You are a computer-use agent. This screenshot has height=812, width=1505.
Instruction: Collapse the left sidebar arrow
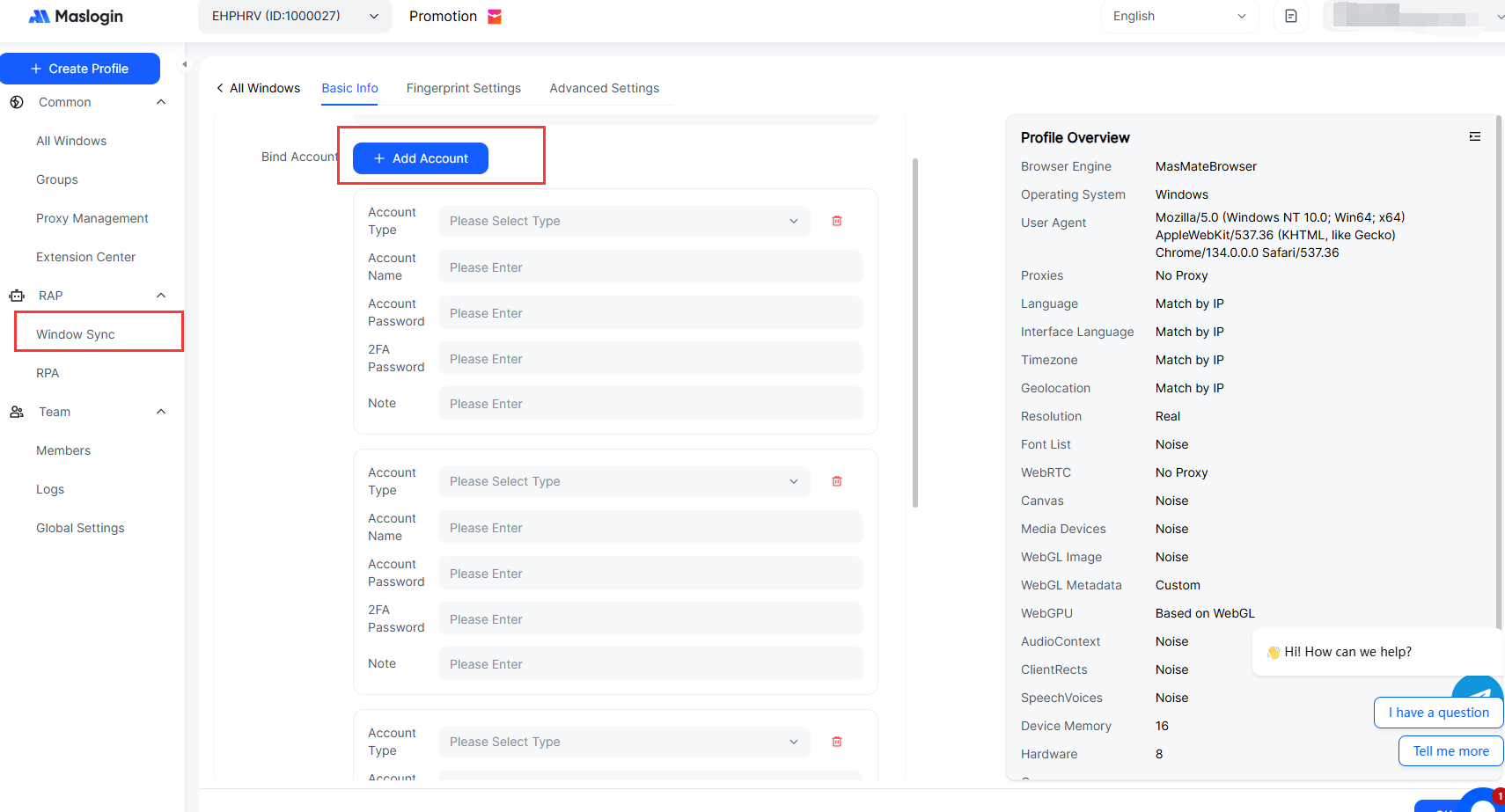point(184,64)
